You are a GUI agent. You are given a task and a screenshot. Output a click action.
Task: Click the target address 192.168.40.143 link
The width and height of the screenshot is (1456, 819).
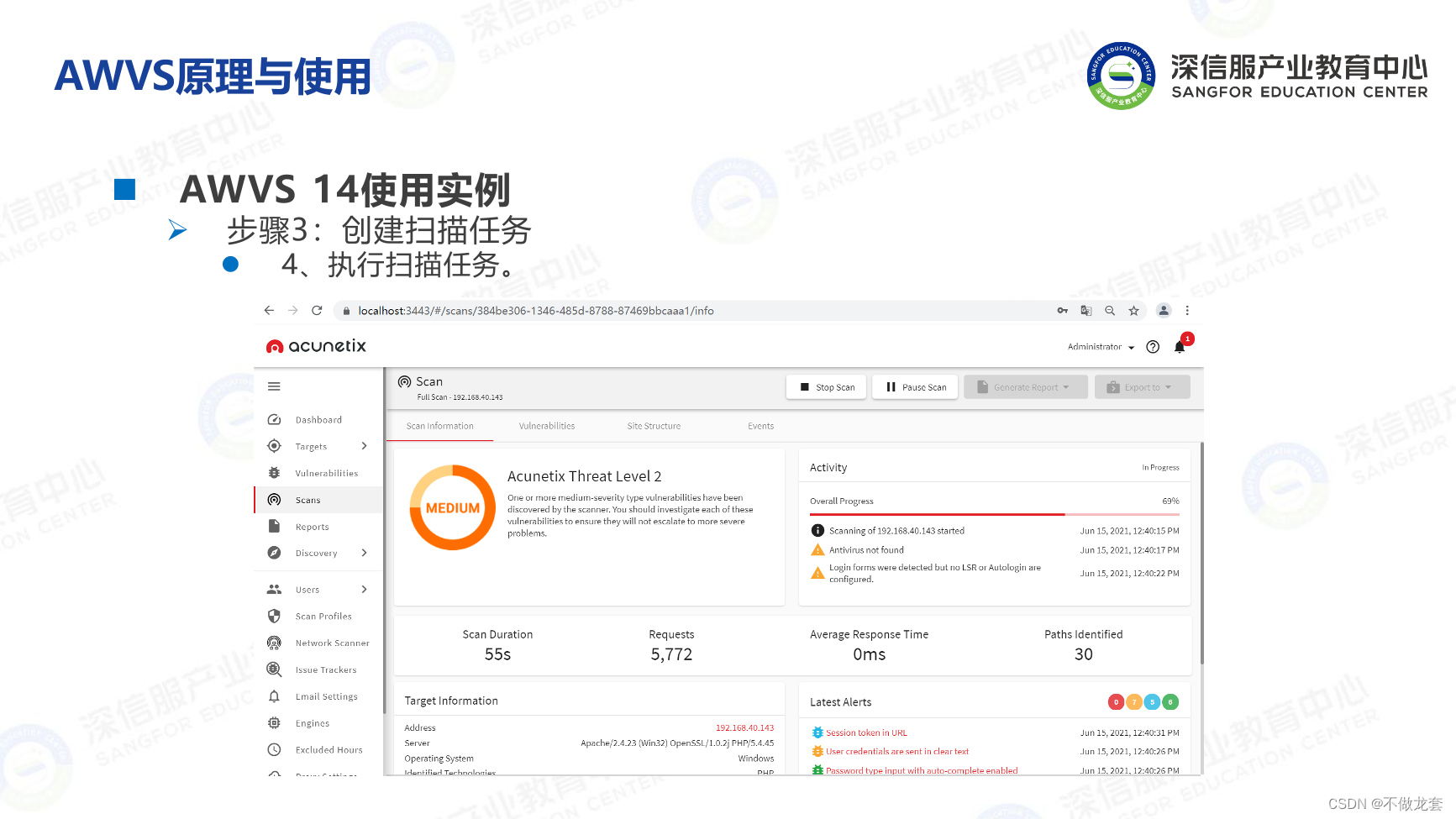744,728
